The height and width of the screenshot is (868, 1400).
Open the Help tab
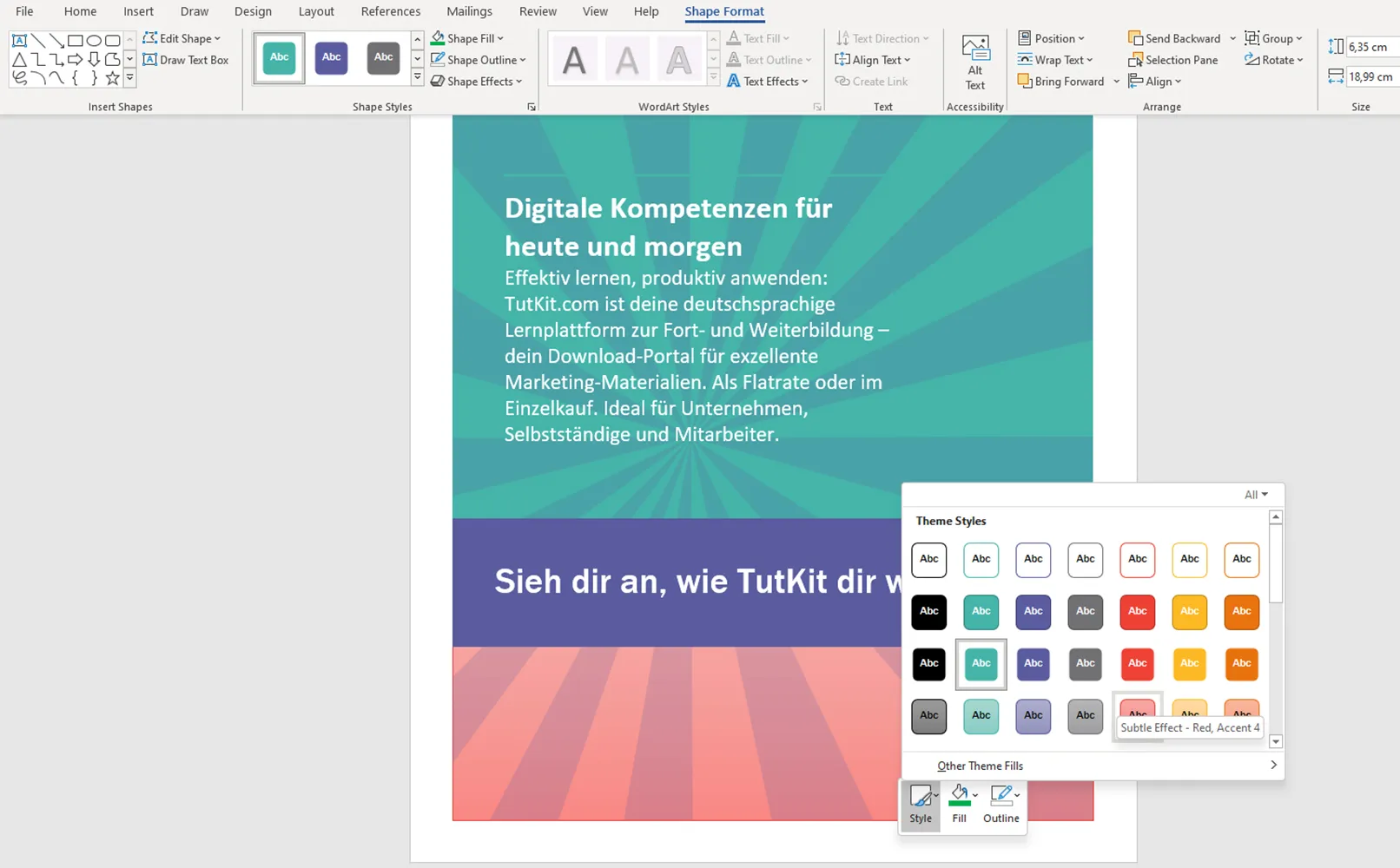[x=646, y=11]
